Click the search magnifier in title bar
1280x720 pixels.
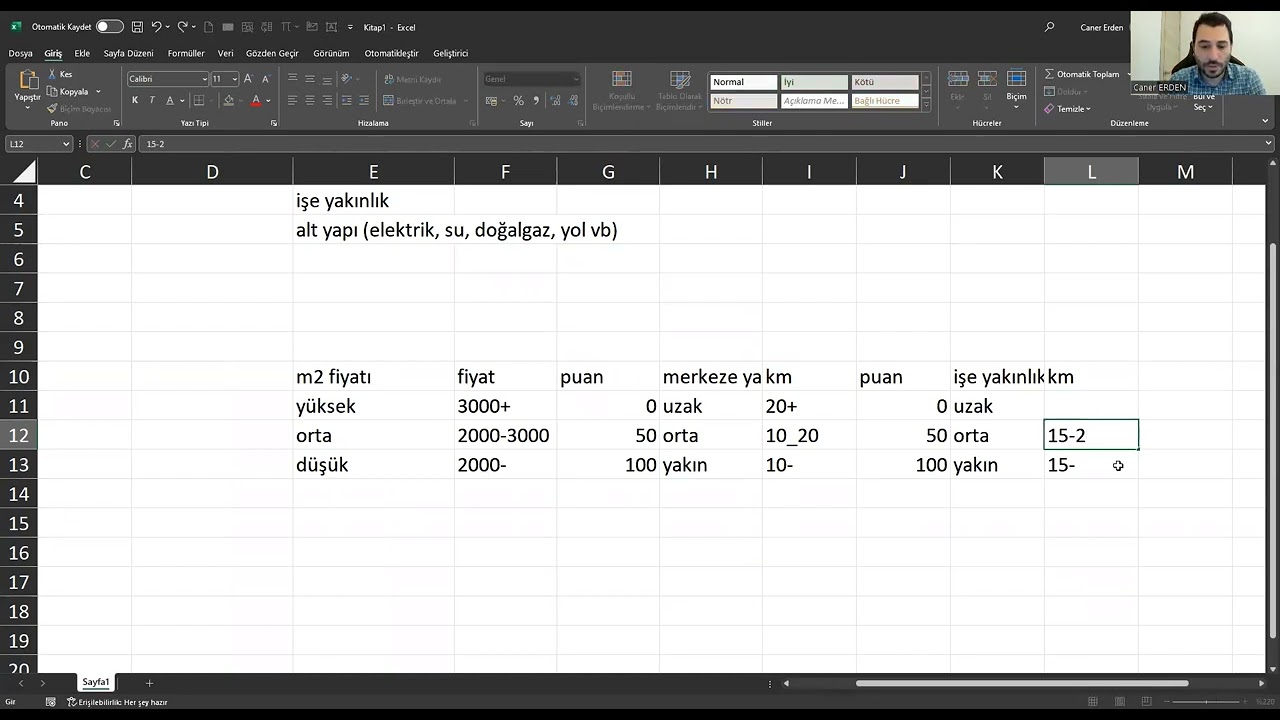(1049, 27)
